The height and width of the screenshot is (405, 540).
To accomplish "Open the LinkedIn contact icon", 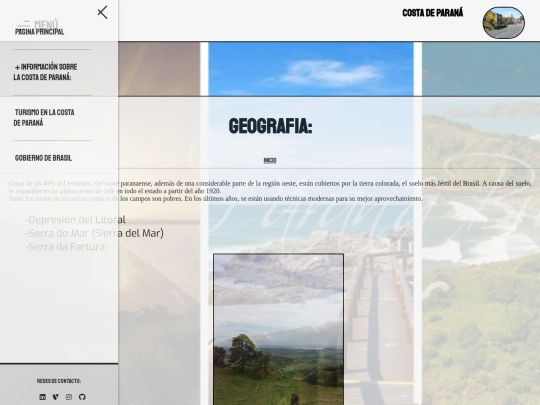I will tap(42, 397).
